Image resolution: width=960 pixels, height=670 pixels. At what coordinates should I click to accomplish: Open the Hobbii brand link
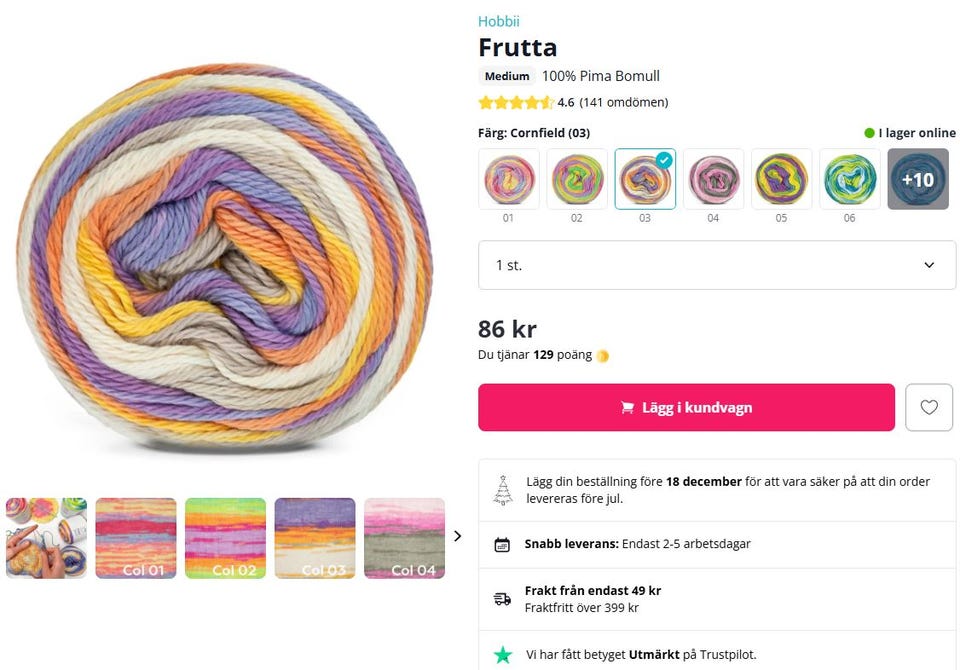[x=498, y=21]
